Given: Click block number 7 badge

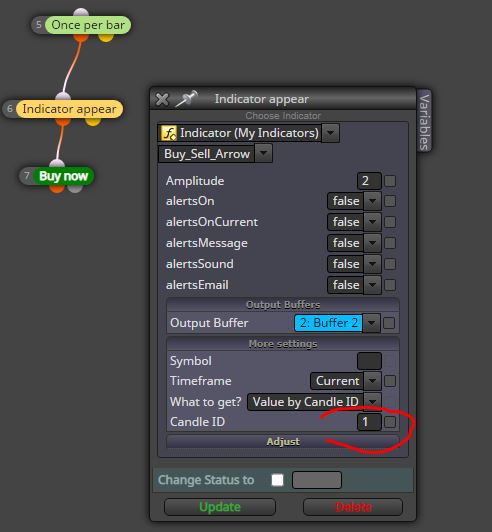Looking at the screenshot, I should 27,176.
